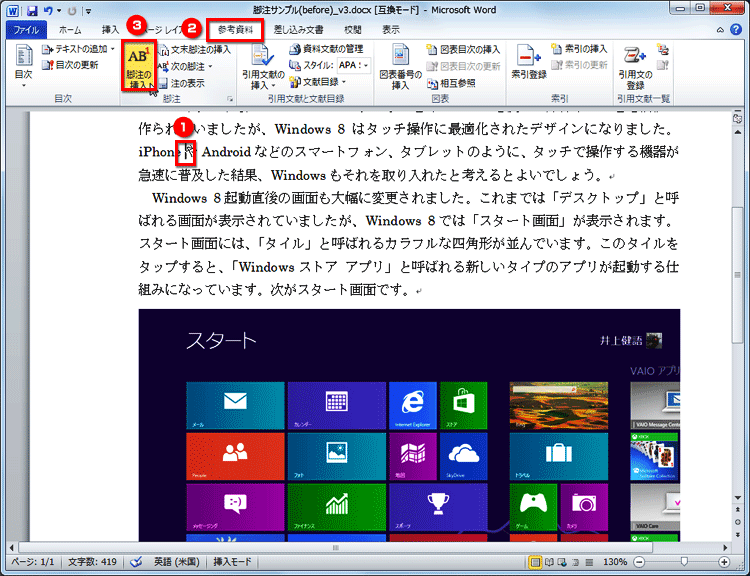Screen dimensions: 750x576
Task: Click ページ: 1/1 in the status bar
Action: pos(33,562)
